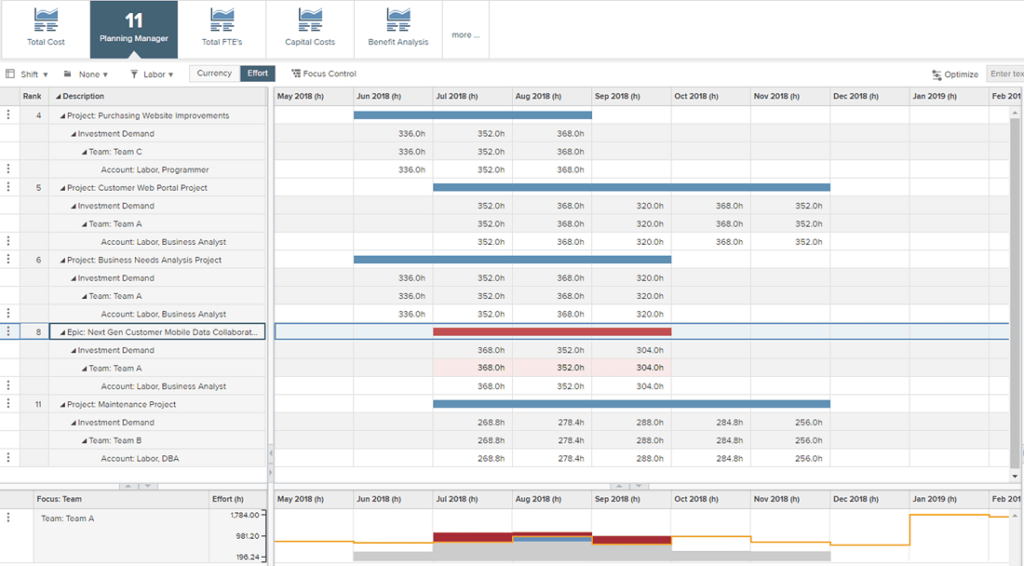Click the Focus Control icon
The image size is (1024, 566).
coord(296,74)
